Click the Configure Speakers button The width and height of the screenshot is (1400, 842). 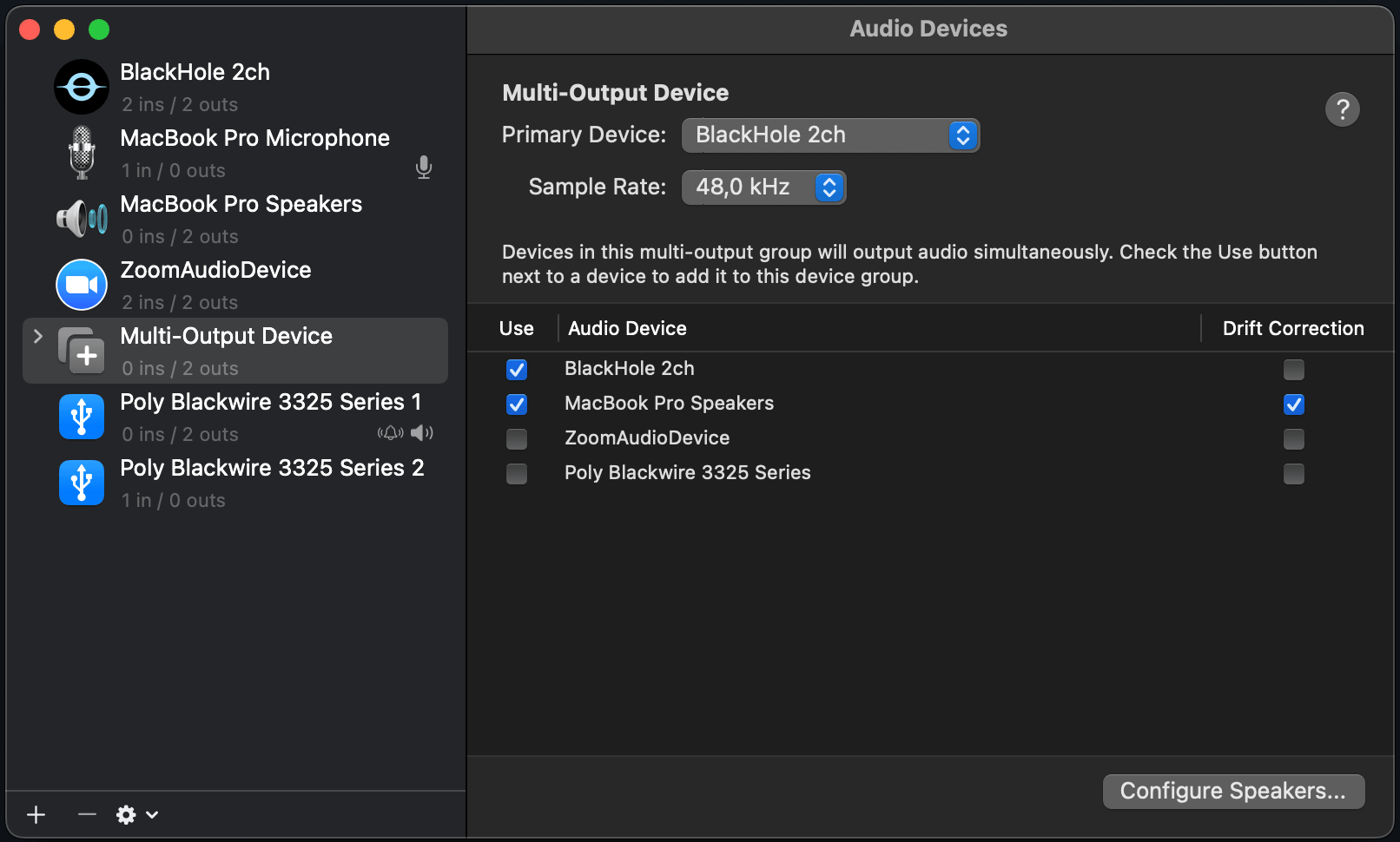click(x=1233, y=792)
